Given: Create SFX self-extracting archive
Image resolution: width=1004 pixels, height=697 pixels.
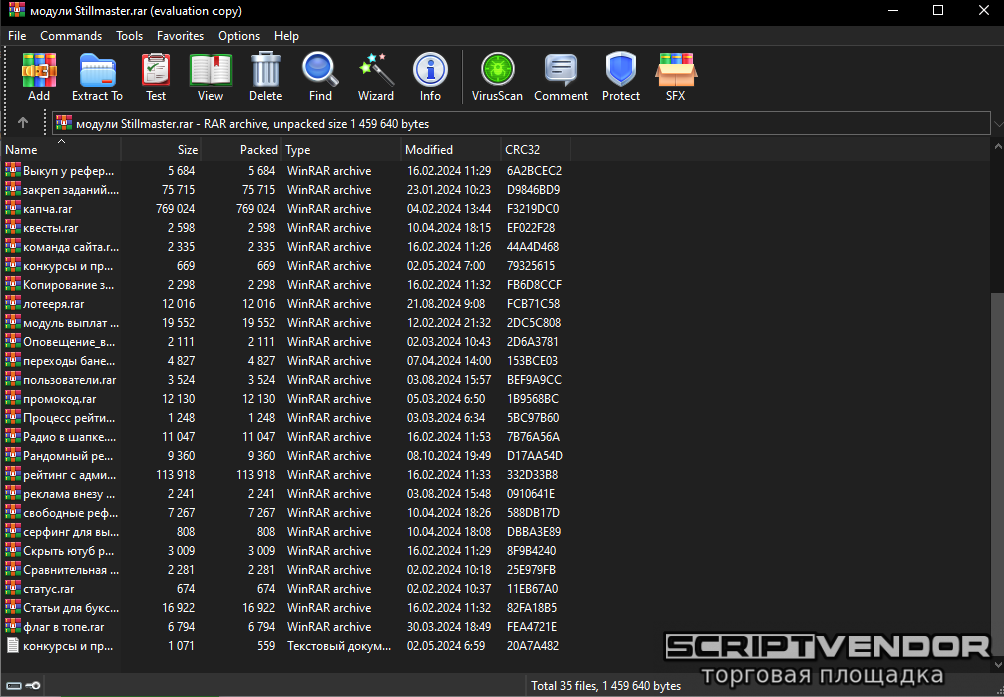Looking at the screenshot, I should click(676, 77).
